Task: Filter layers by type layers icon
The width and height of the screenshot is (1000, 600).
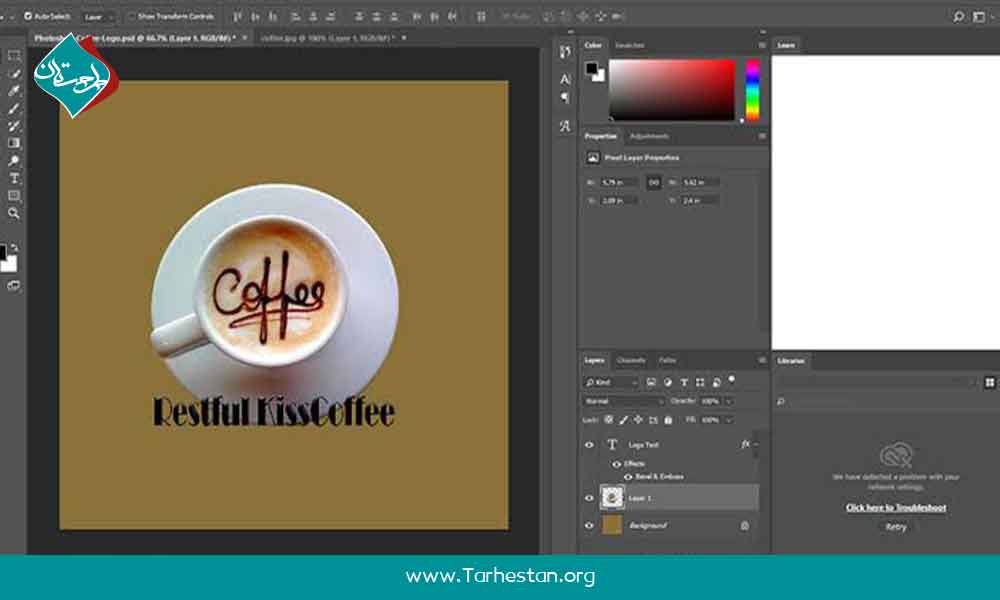Action: (684, 382)
